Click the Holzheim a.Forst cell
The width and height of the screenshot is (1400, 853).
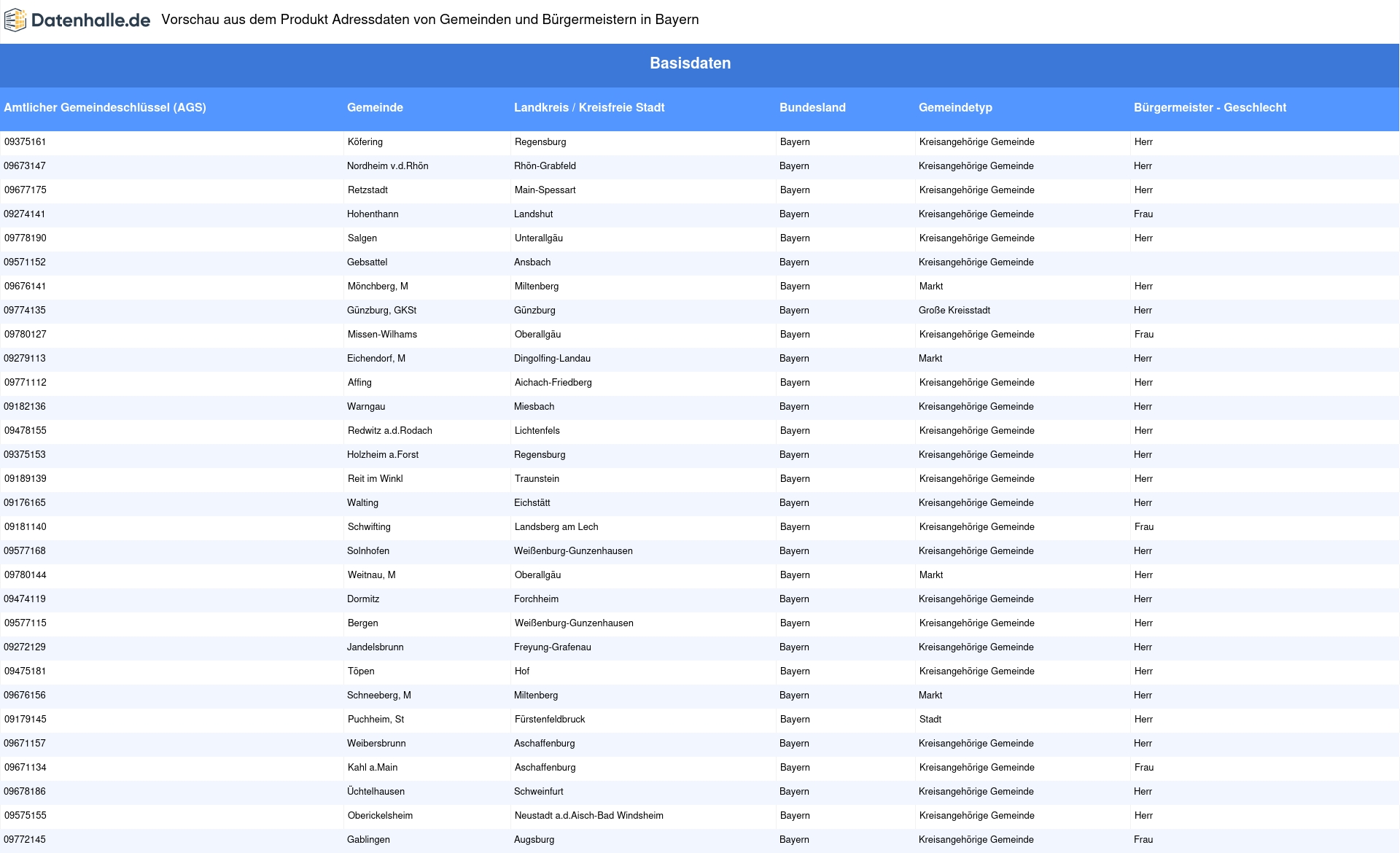tap(383, 455)
